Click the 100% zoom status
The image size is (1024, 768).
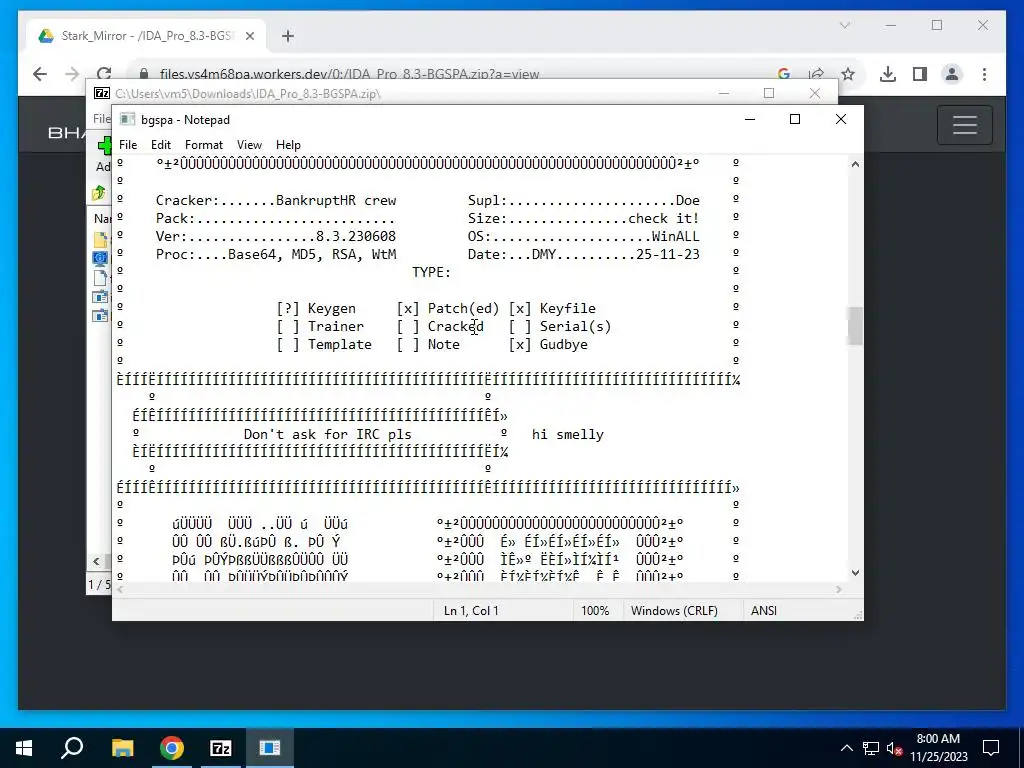[595, 611]
